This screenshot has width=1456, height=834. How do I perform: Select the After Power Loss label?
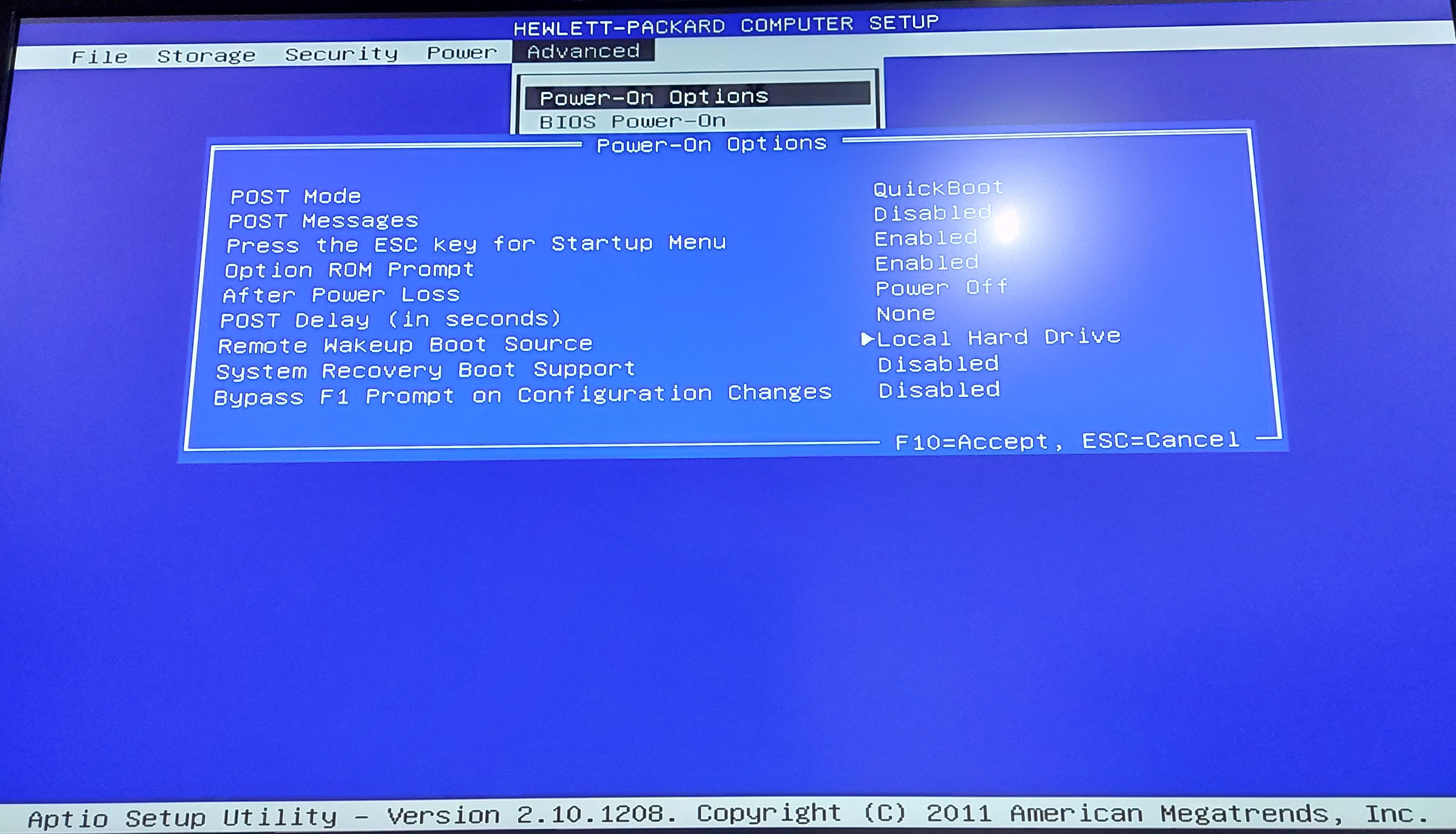point(341,295)
